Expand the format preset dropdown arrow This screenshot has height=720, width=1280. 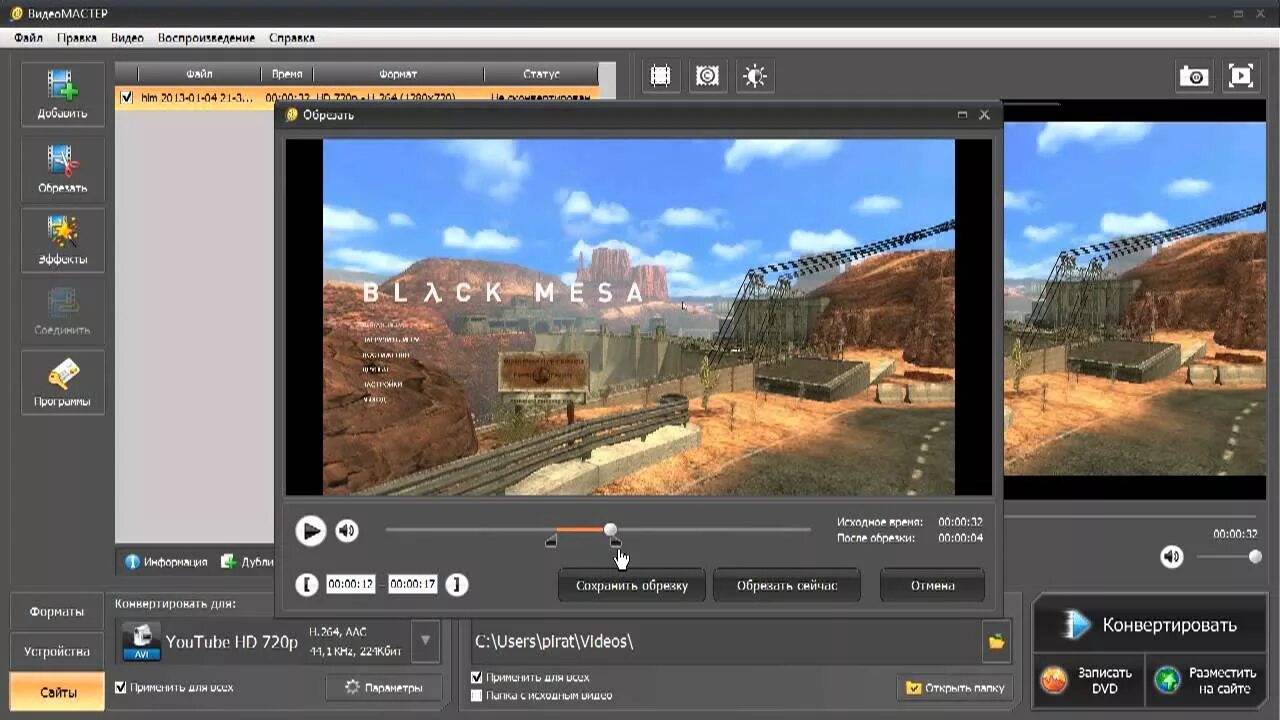pos(425,641)
